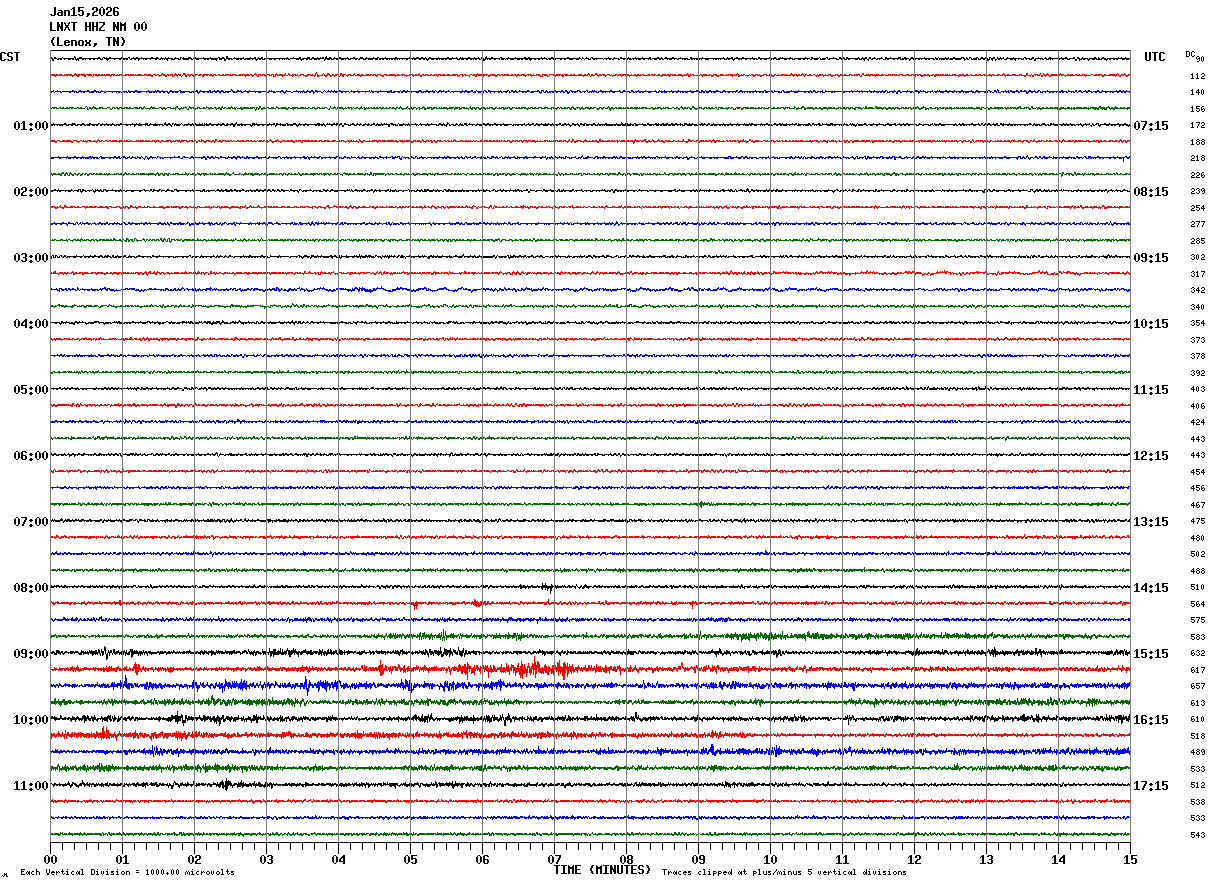The width and height of the screenshot is (1210, 886).
Task: Select the Jan15,2026 date header
Action: point(84,12)
